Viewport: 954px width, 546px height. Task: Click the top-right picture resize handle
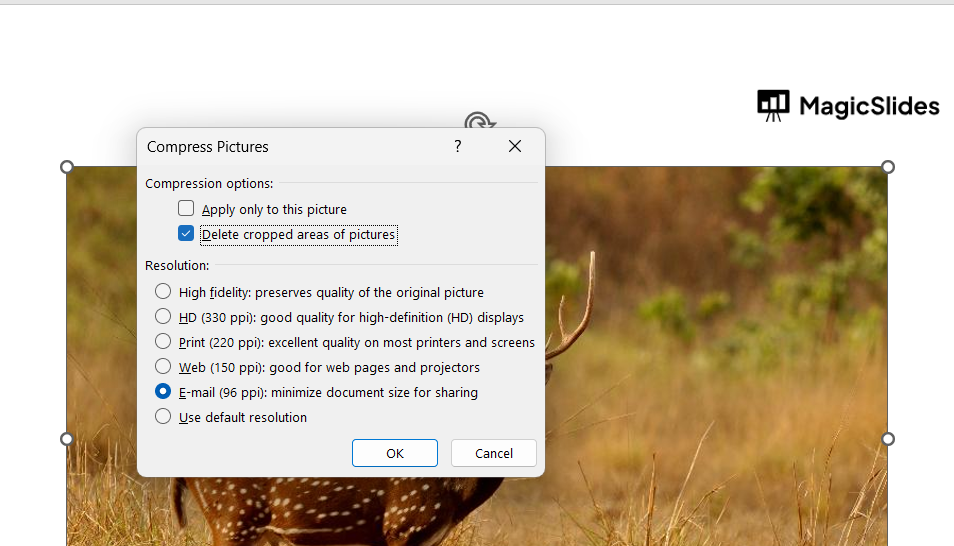[888, 166]
